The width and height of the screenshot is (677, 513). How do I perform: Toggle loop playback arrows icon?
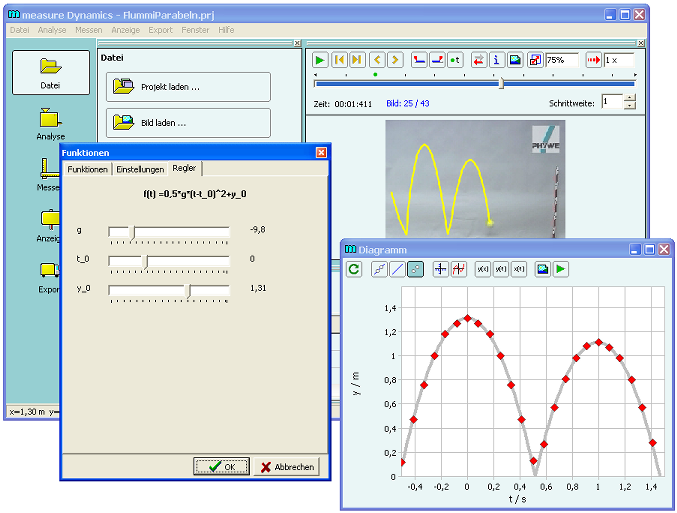[478, 60]
